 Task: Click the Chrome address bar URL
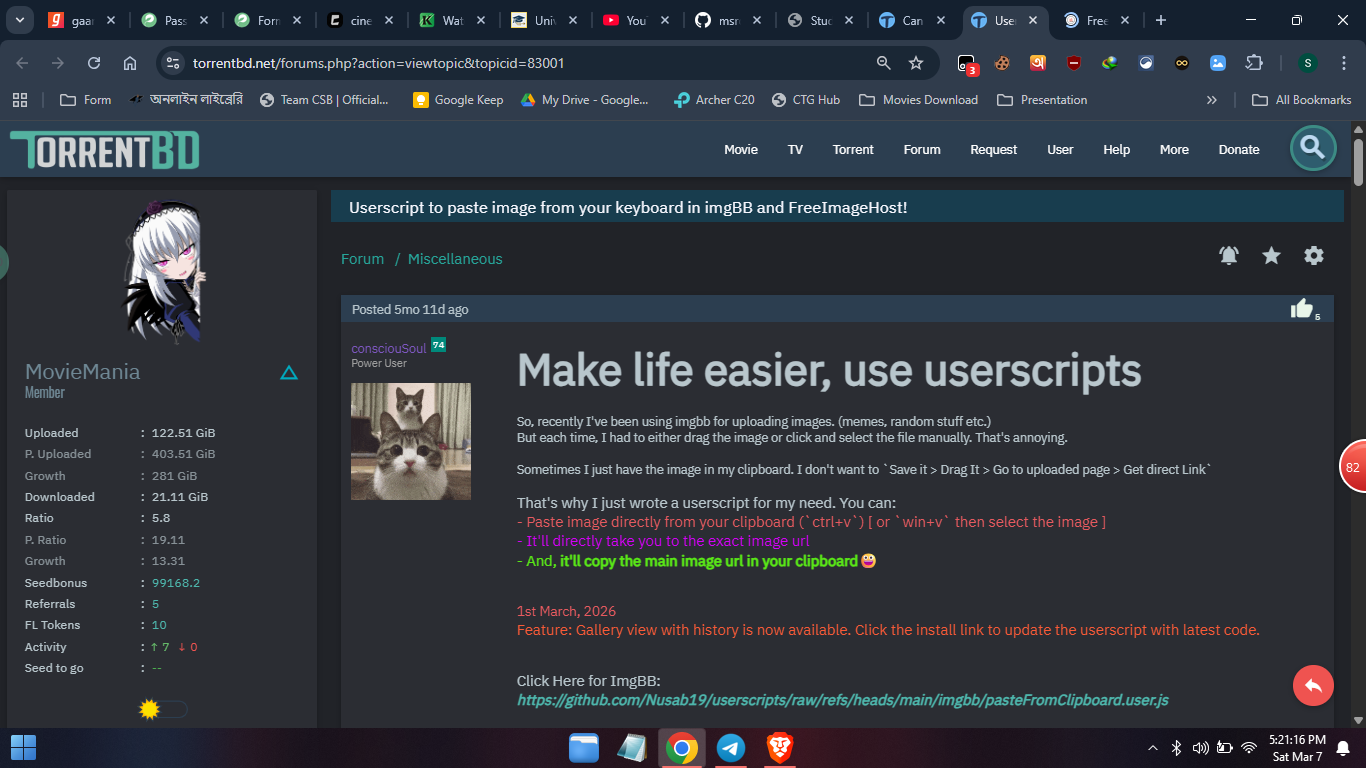tap(379, 63)
